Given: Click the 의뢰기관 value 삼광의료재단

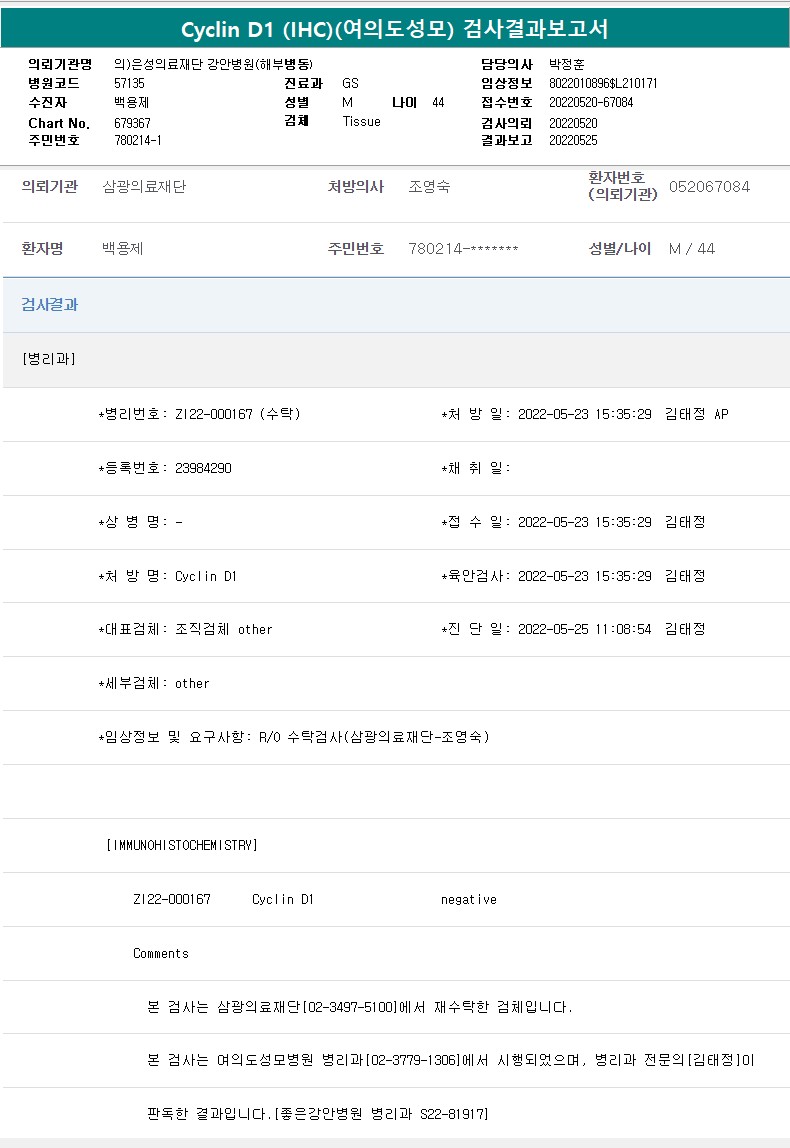Looking at the screenshot, I should pyautogui.click(x=144, y=187).
